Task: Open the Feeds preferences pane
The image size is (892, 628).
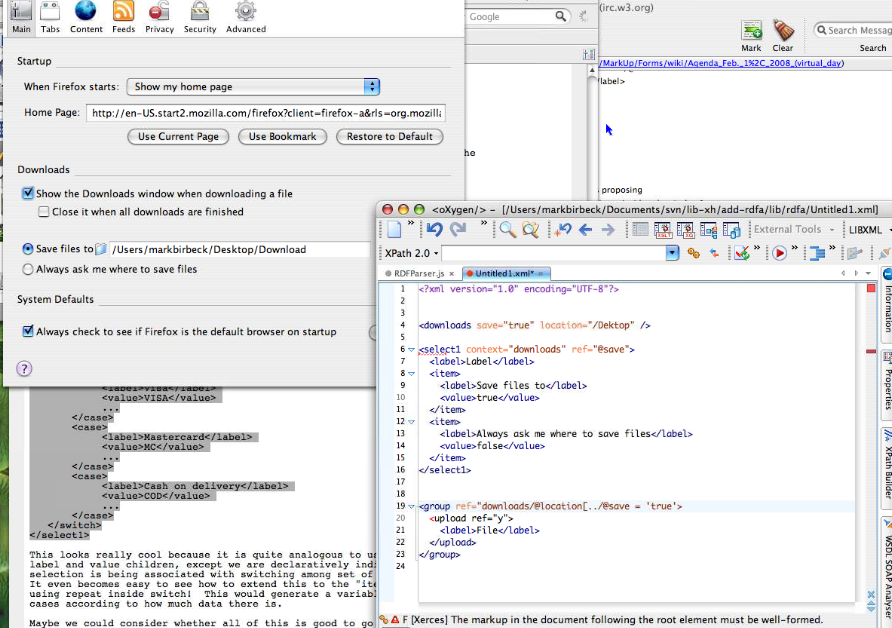Action: [123, 17]
